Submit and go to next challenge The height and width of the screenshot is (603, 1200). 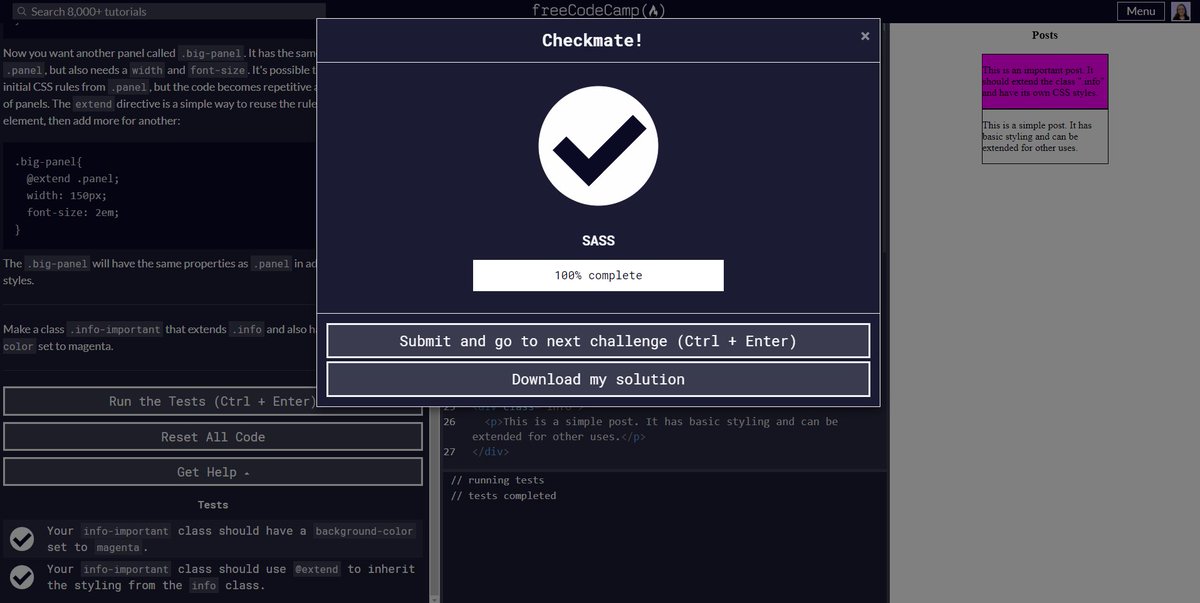click(598, 341)
